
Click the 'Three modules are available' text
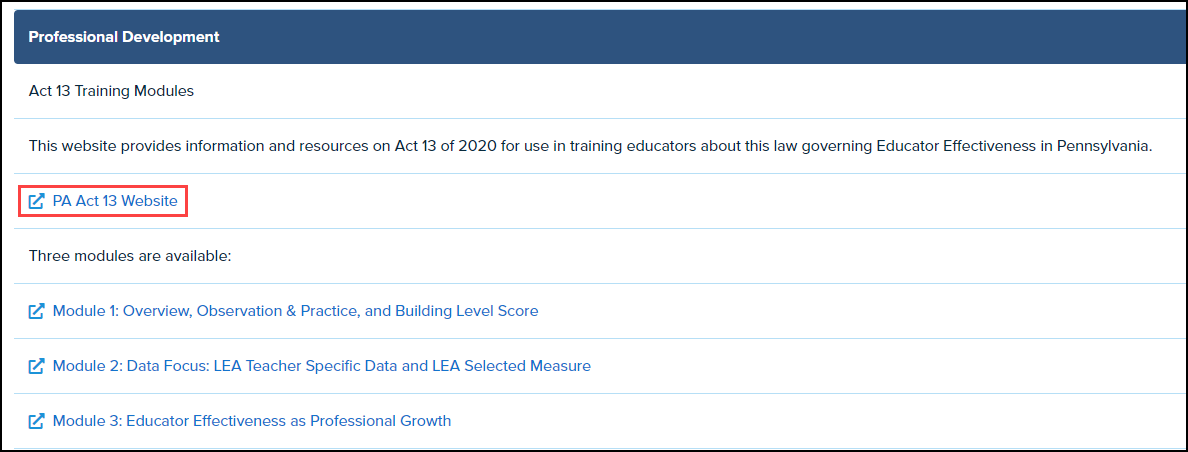tap(130, 256)
